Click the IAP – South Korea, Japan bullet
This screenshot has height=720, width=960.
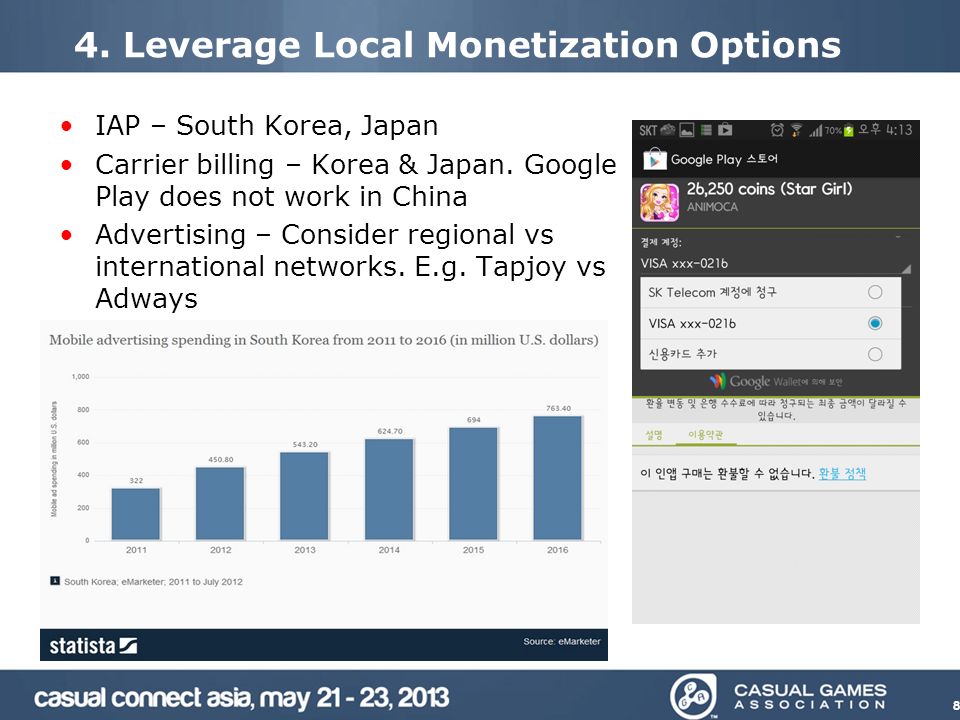click(x=266, y=126)
